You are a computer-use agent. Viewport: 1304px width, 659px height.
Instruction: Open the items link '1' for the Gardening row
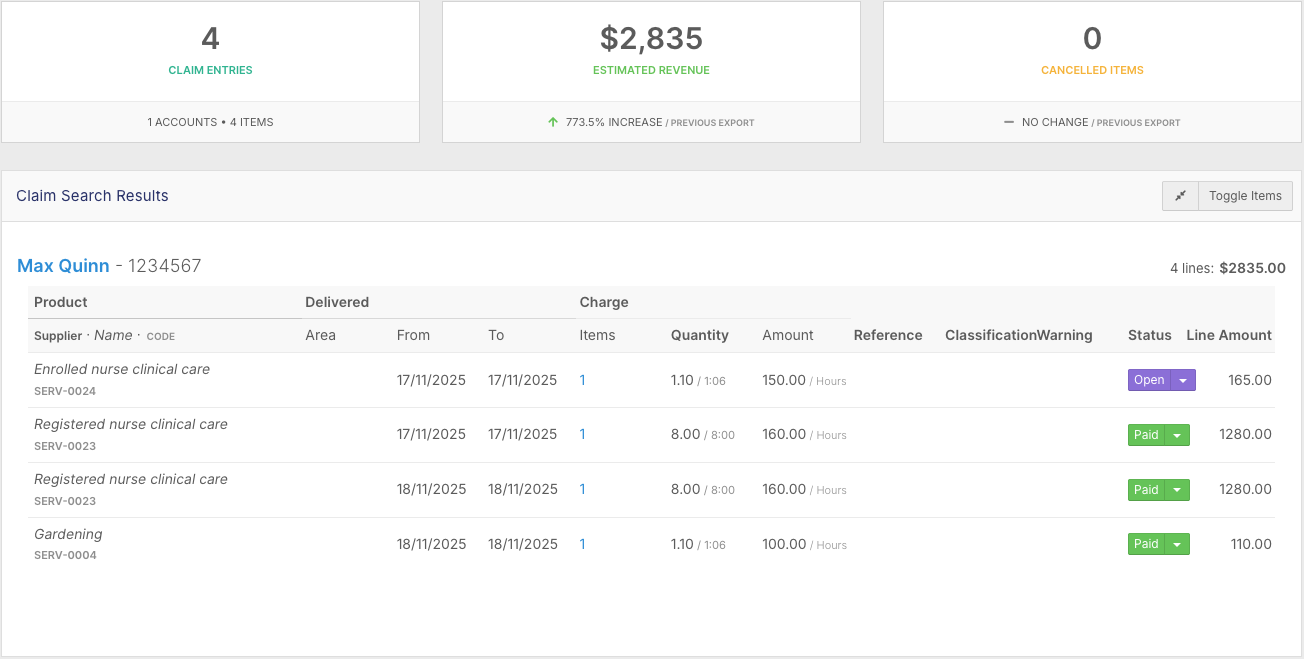pos(583,545)
